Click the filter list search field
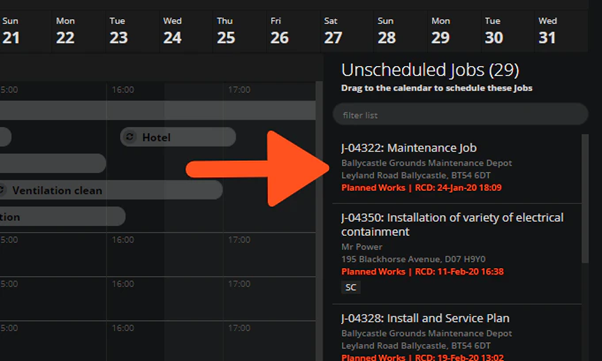This screenshot has height=361, width=602. coord(460,114)
